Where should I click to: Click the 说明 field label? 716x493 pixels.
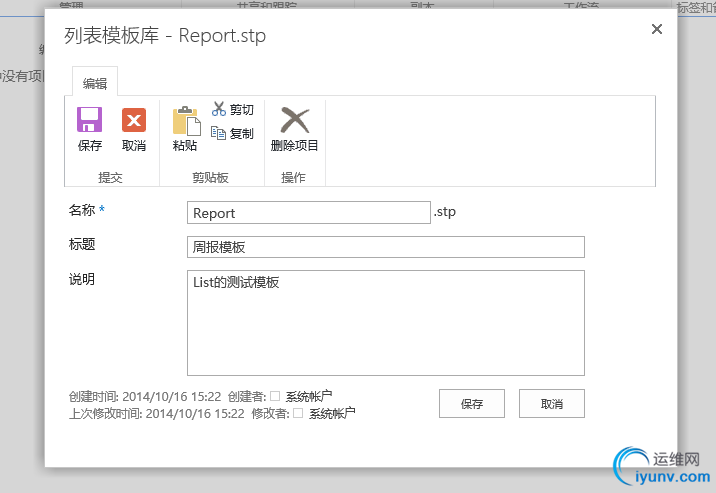[82, 279]
